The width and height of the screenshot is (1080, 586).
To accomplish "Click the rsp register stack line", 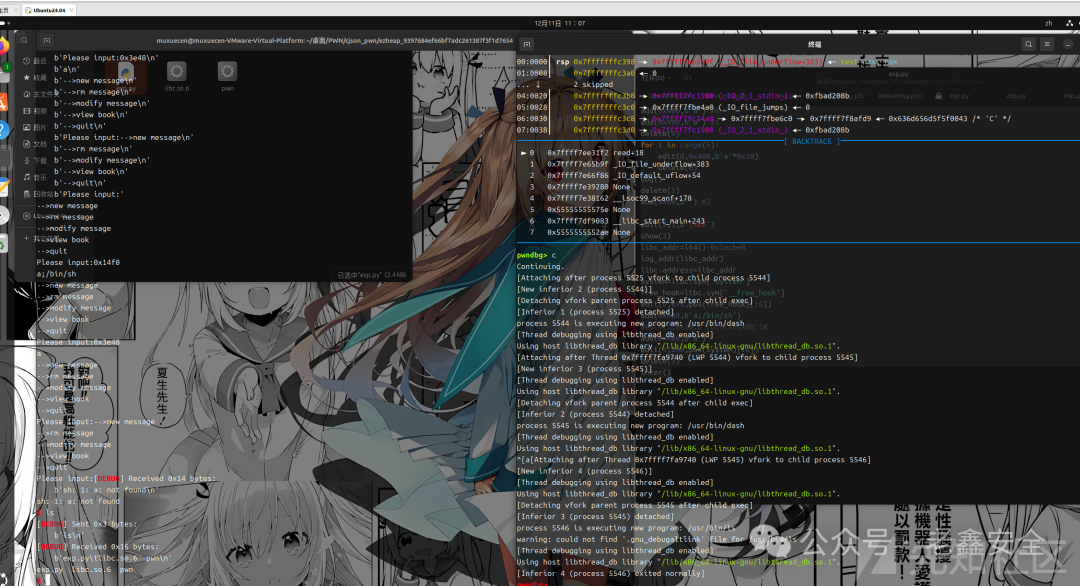I will [x=708, y=62].
